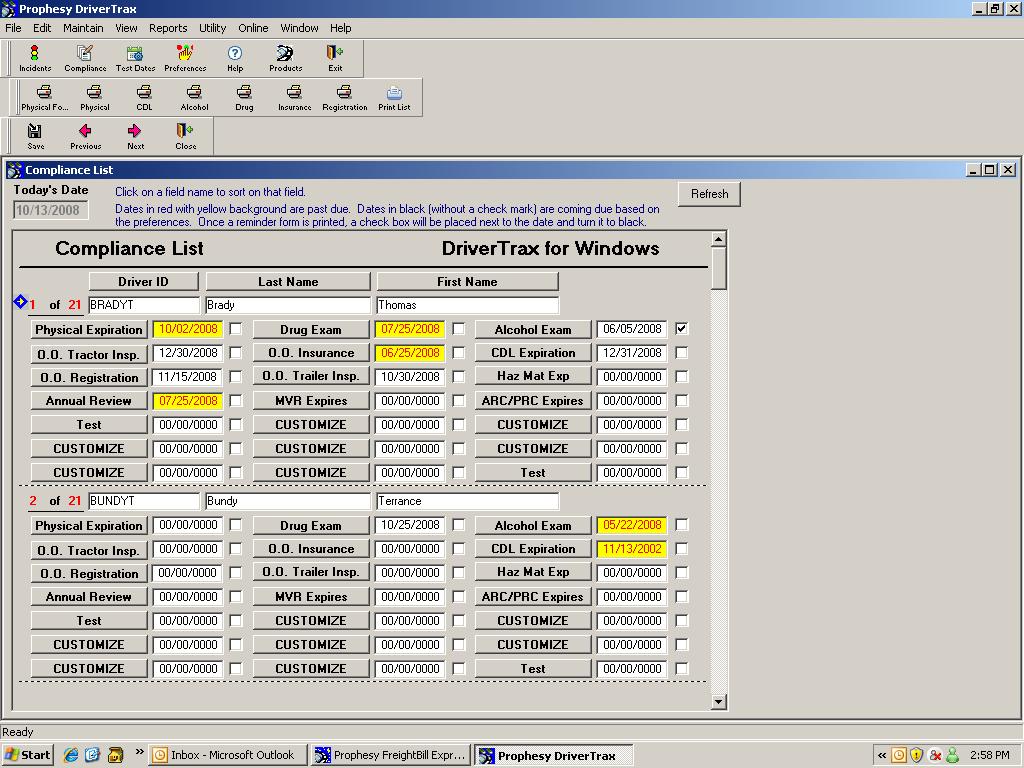1024x768 pixels.
Task: Click scrollbar down arrow in Compliance List
Action: [718, 702]
